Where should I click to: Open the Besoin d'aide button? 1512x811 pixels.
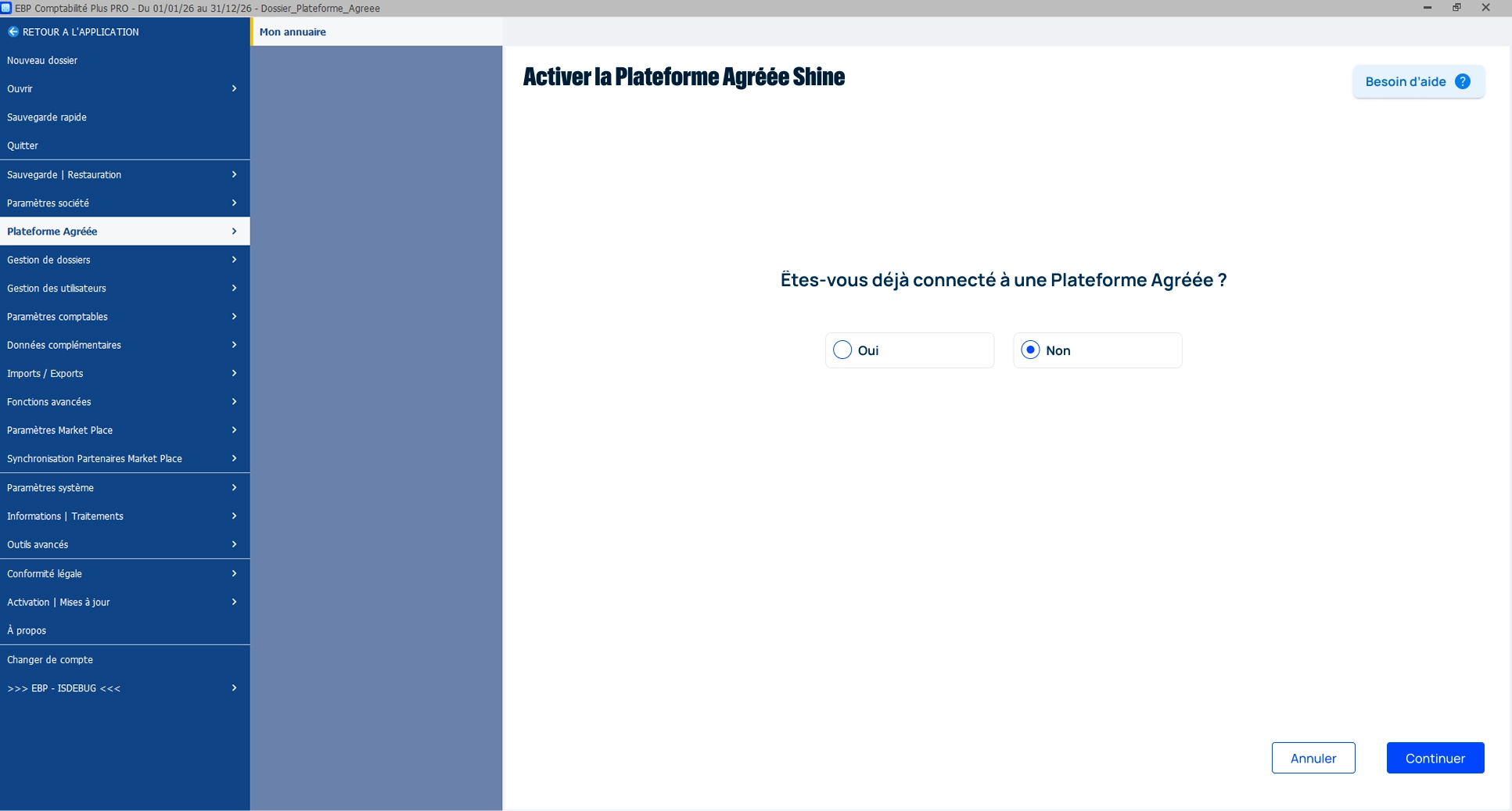click(1418, 81)
